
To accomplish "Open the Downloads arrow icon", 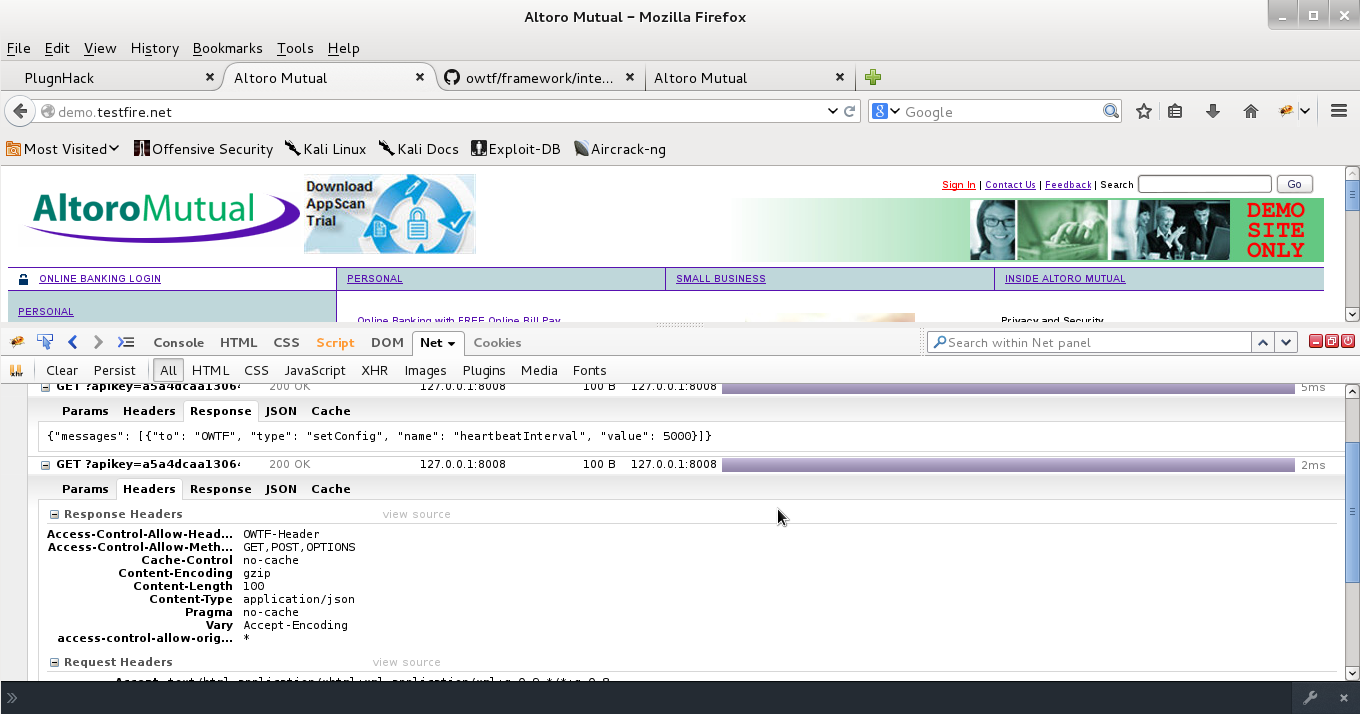I will click(x=1213, y=112).
